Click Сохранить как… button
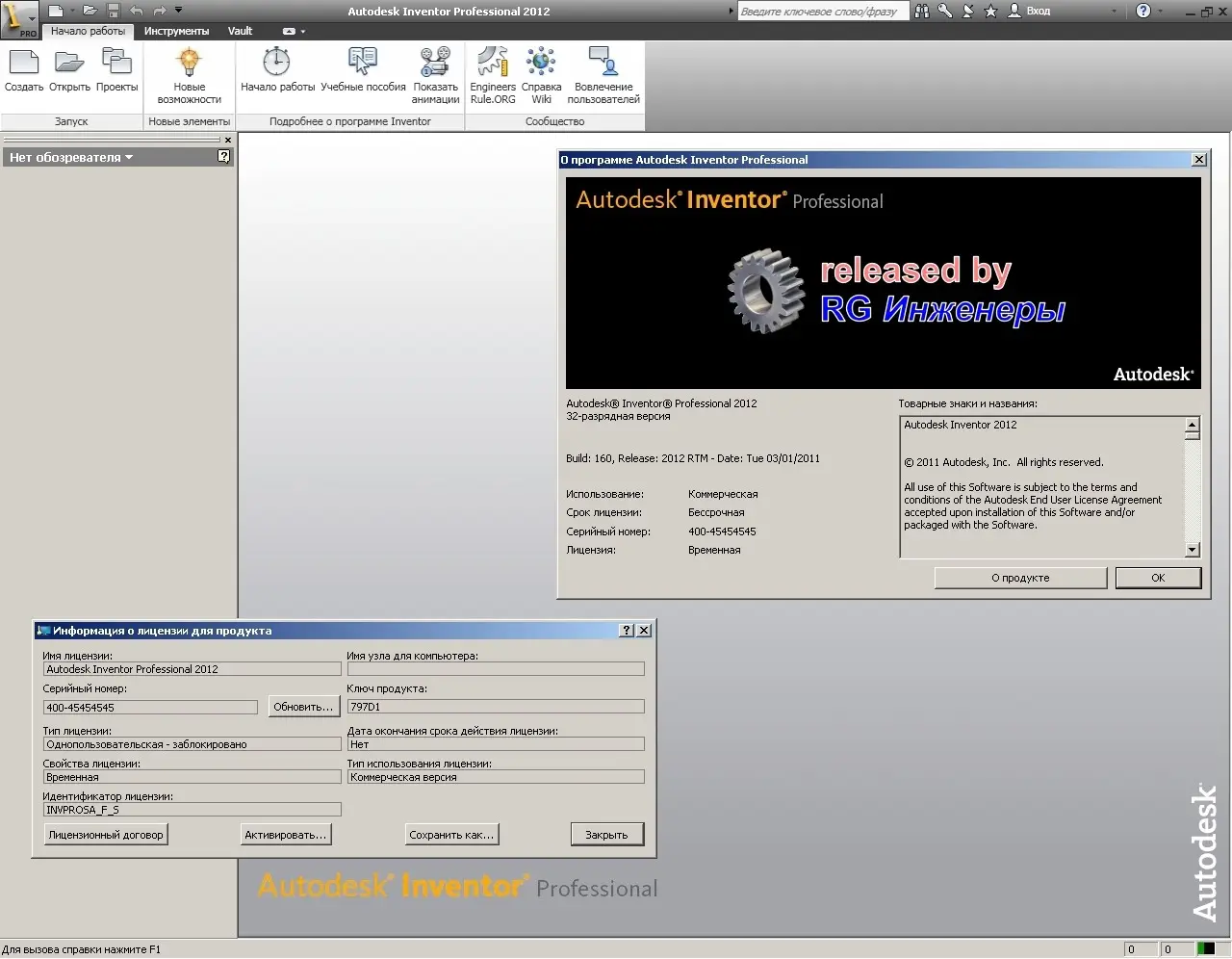1232x959 pixels. tap(451, 835)
